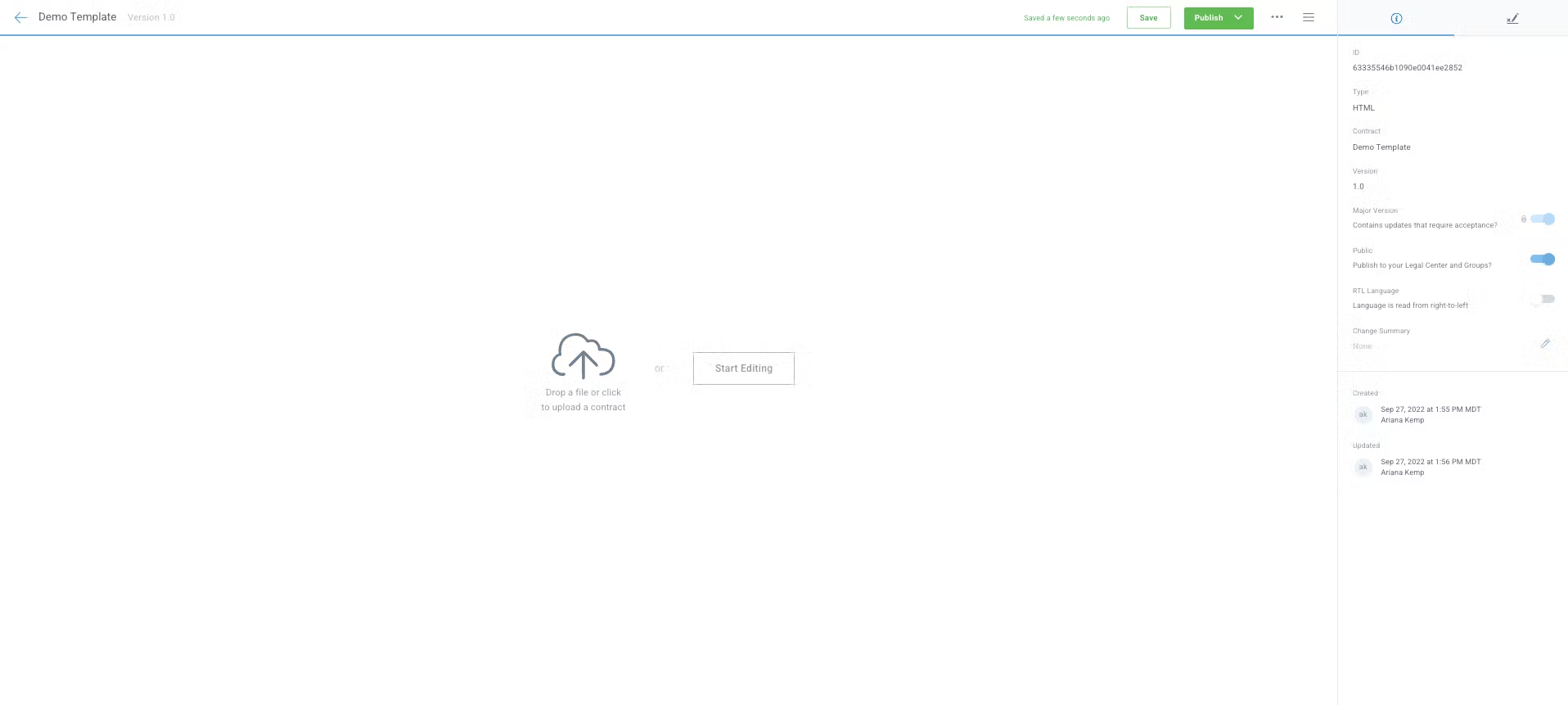Toggle the RTL Language switch

(x=1542, y=299)
